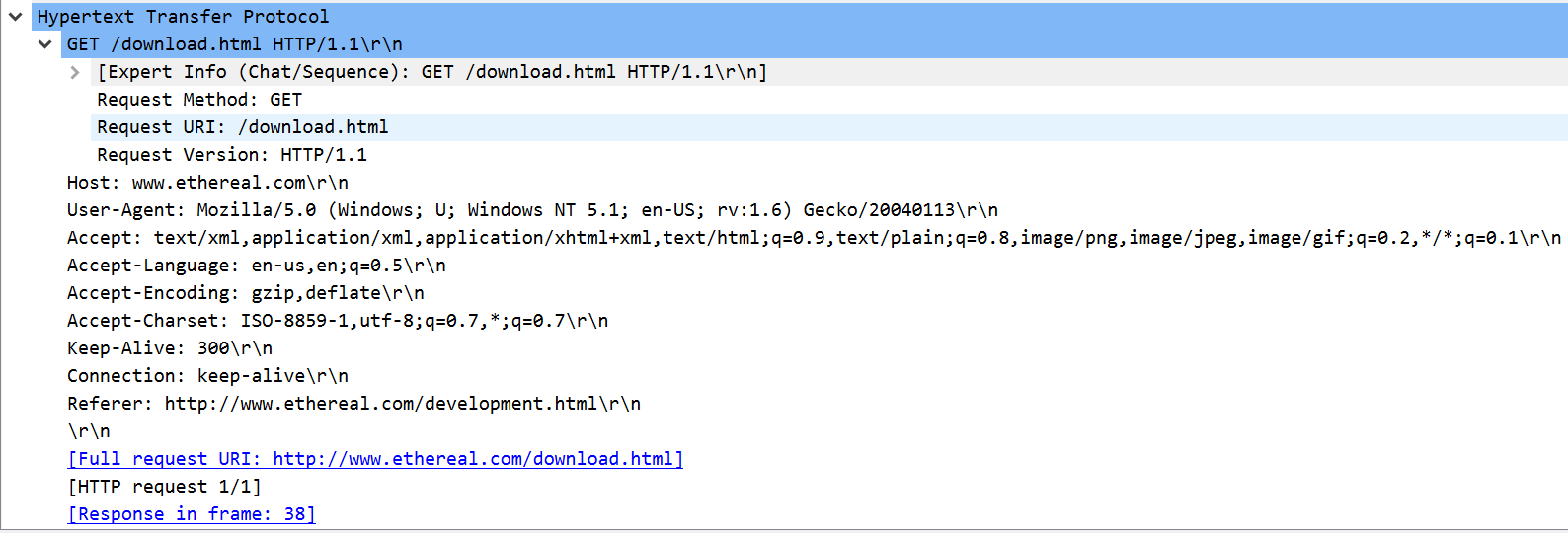Select the Accept header line

click(814, 238)
